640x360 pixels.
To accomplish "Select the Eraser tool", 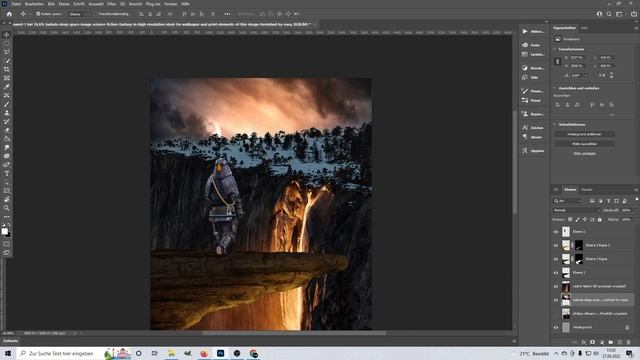I will click(7, 130).
